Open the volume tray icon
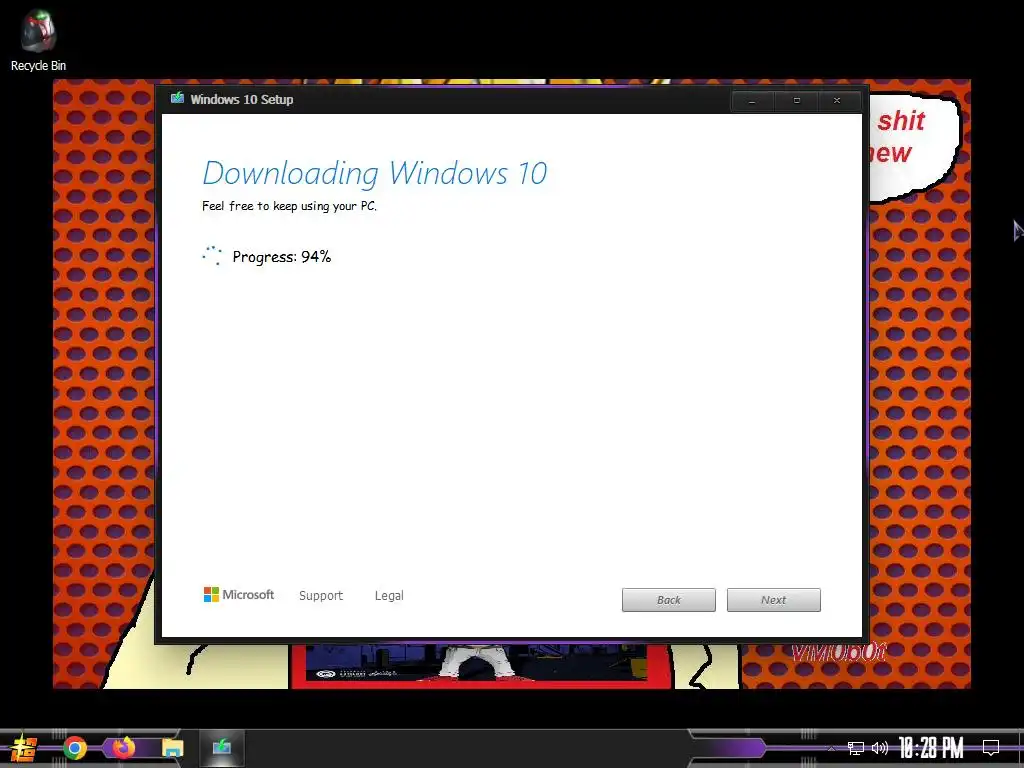Image resolution: width=1024 pixels, height=768 pixels. [x=880, y=748]
